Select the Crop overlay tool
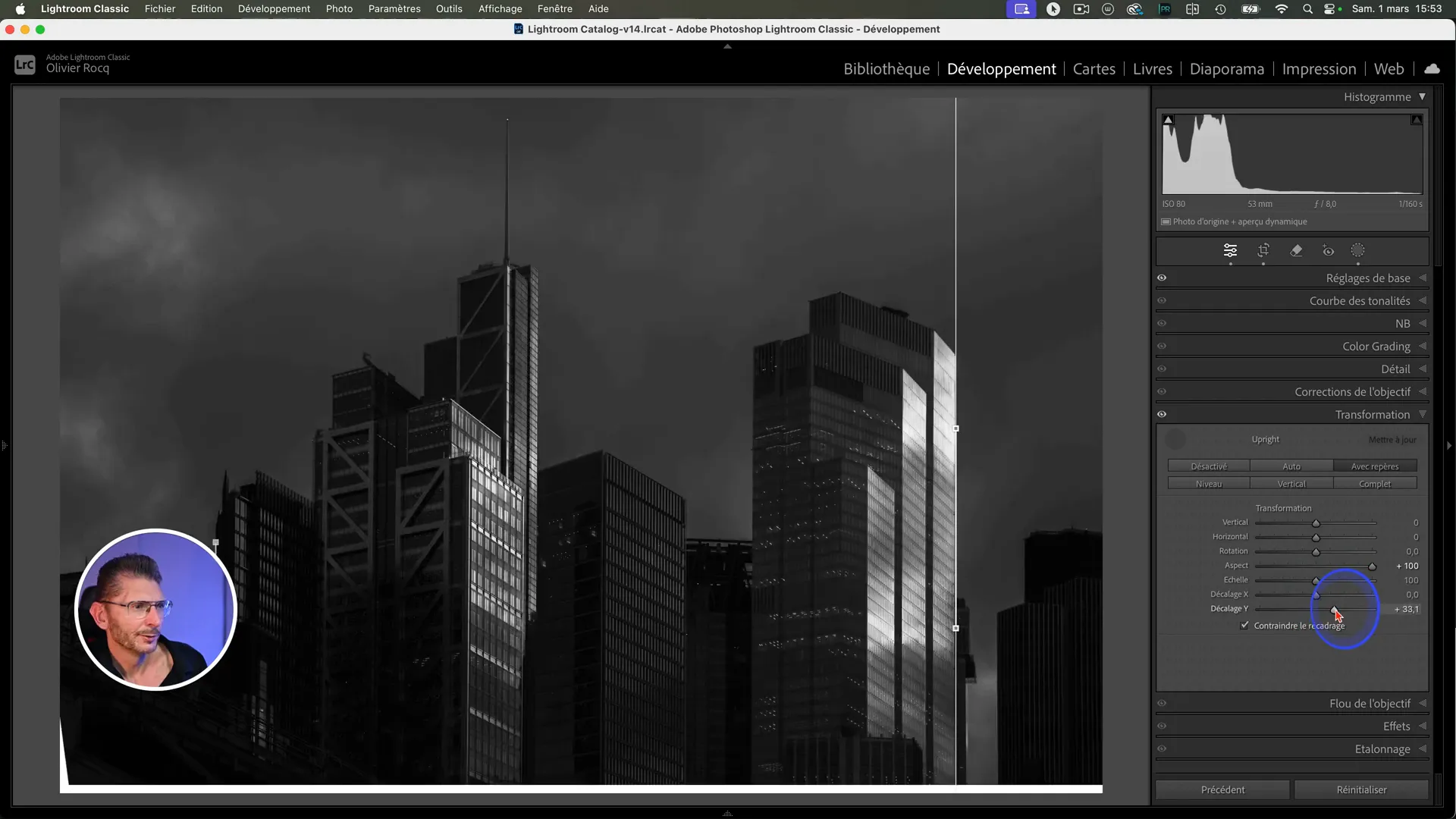 click(x=1263, y=250)
